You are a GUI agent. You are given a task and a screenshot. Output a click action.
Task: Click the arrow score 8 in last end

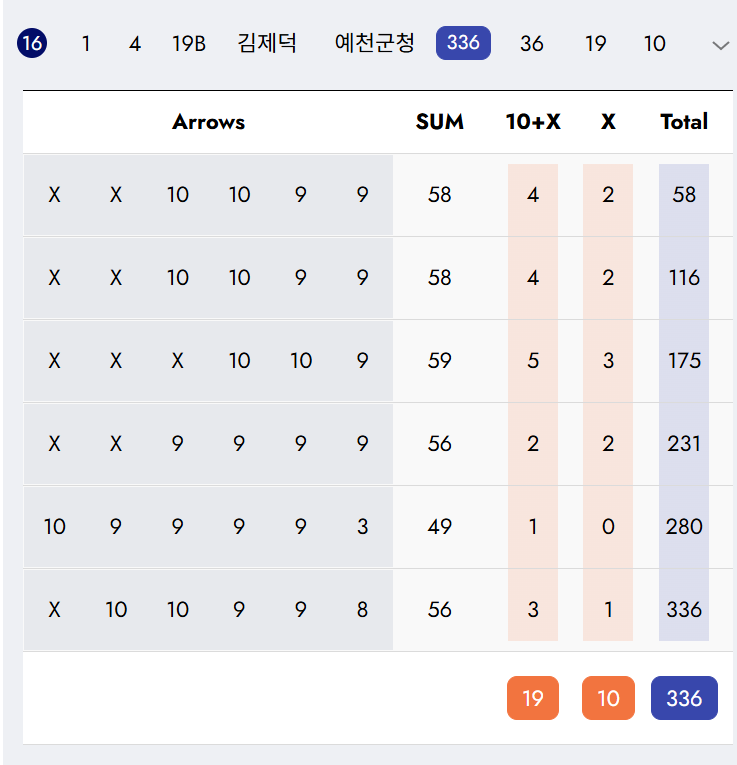362,610
